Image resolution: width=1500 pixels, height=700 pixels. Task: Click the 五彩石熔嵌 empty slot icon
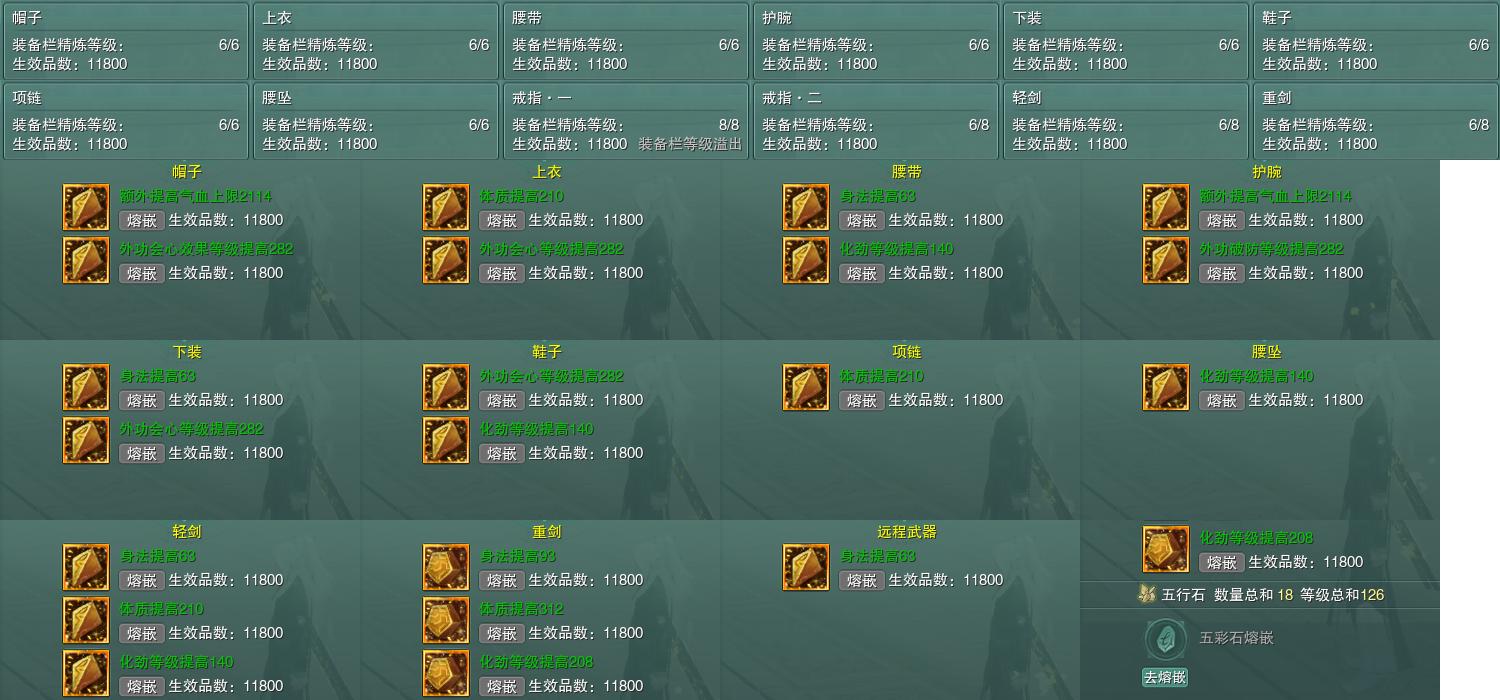pos(1165,638)
